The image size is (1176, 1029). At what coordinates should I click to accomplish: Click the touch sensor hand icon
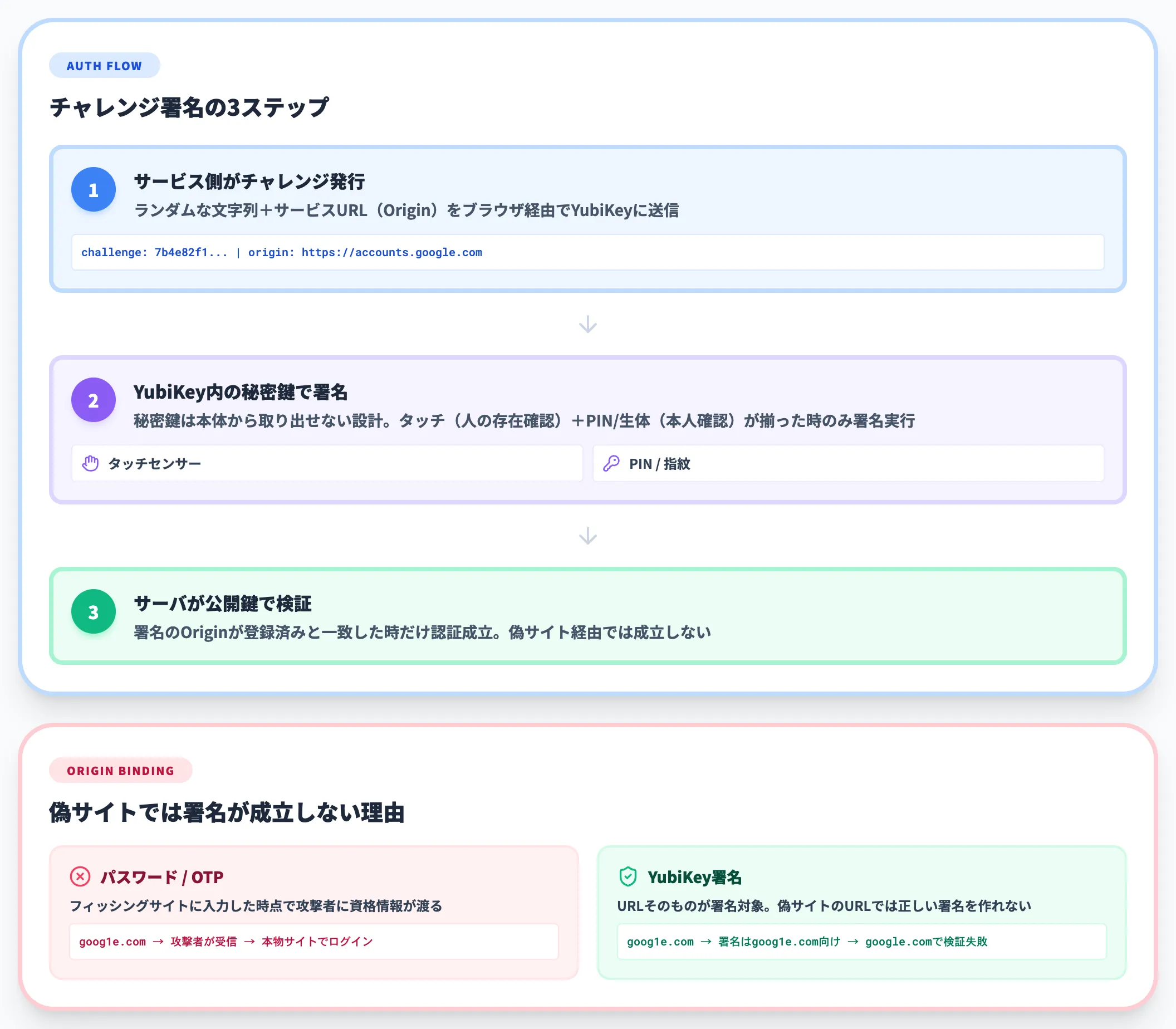(90, 463)
